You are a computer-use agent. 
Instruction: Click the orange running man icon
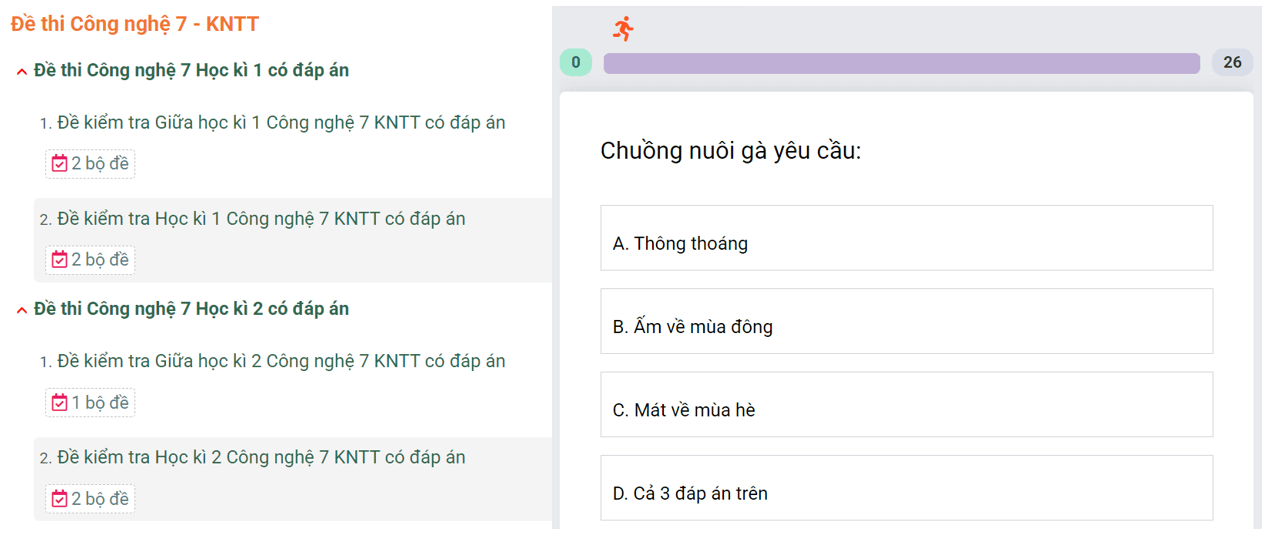coord(623,29)
